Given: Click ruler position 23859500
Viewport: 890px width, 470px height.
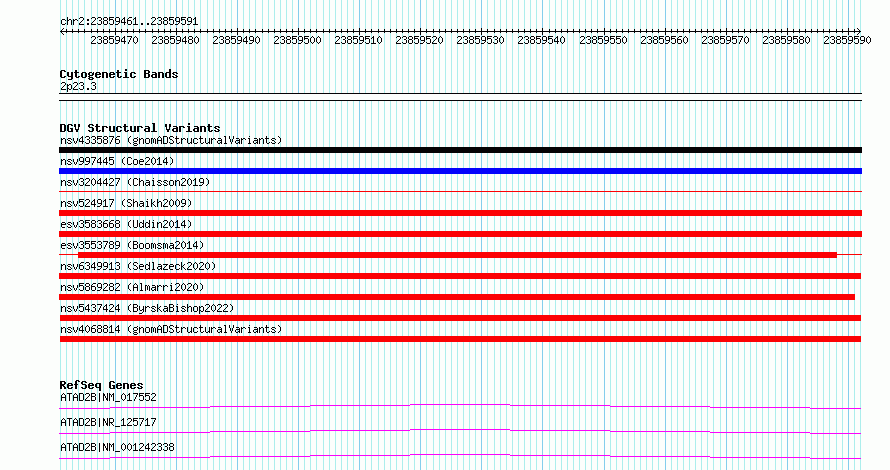Looking at the screenshot, I should click(x=297, y=40).
